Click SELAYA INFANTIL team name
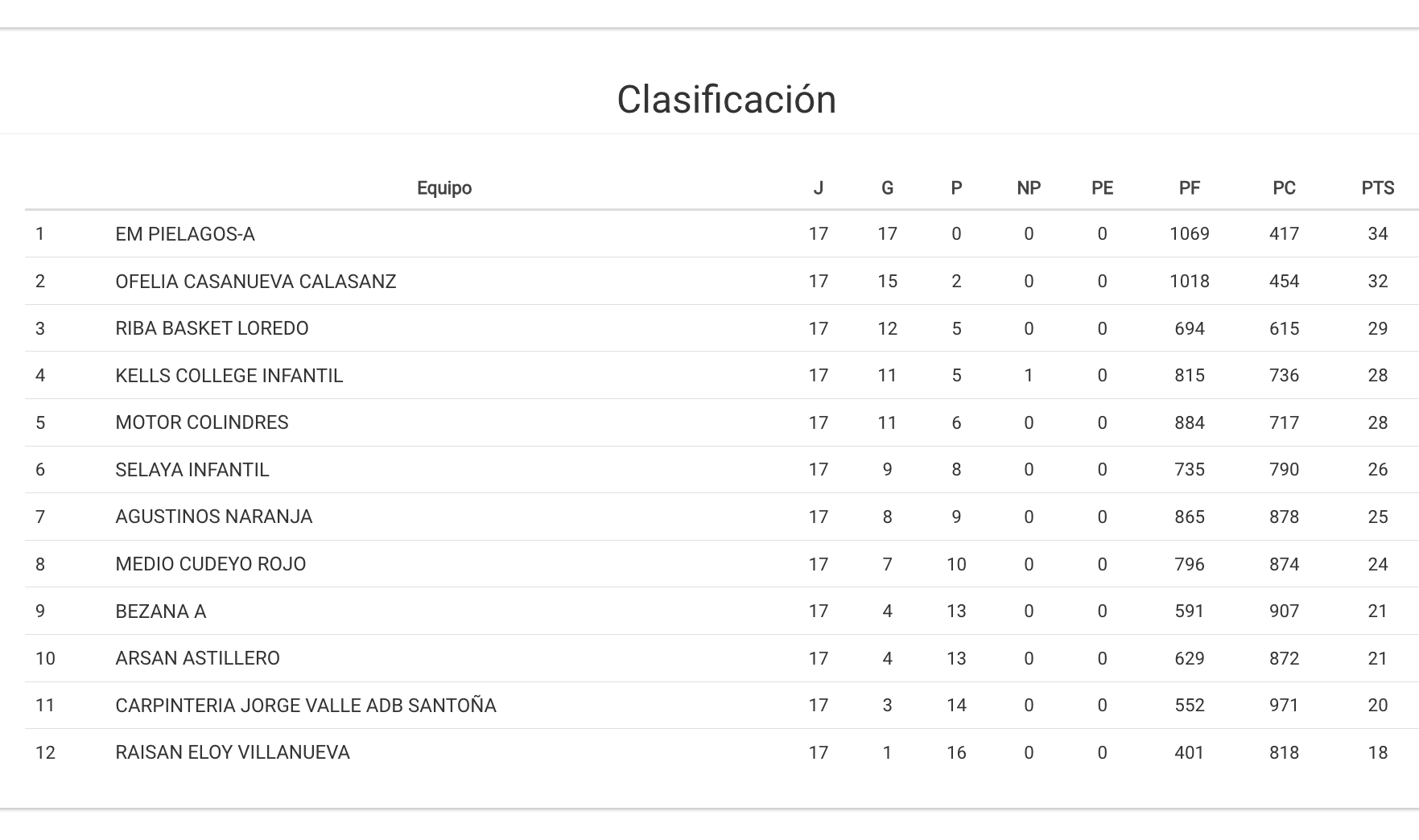The image size is (1419, 840). point(192,470)
